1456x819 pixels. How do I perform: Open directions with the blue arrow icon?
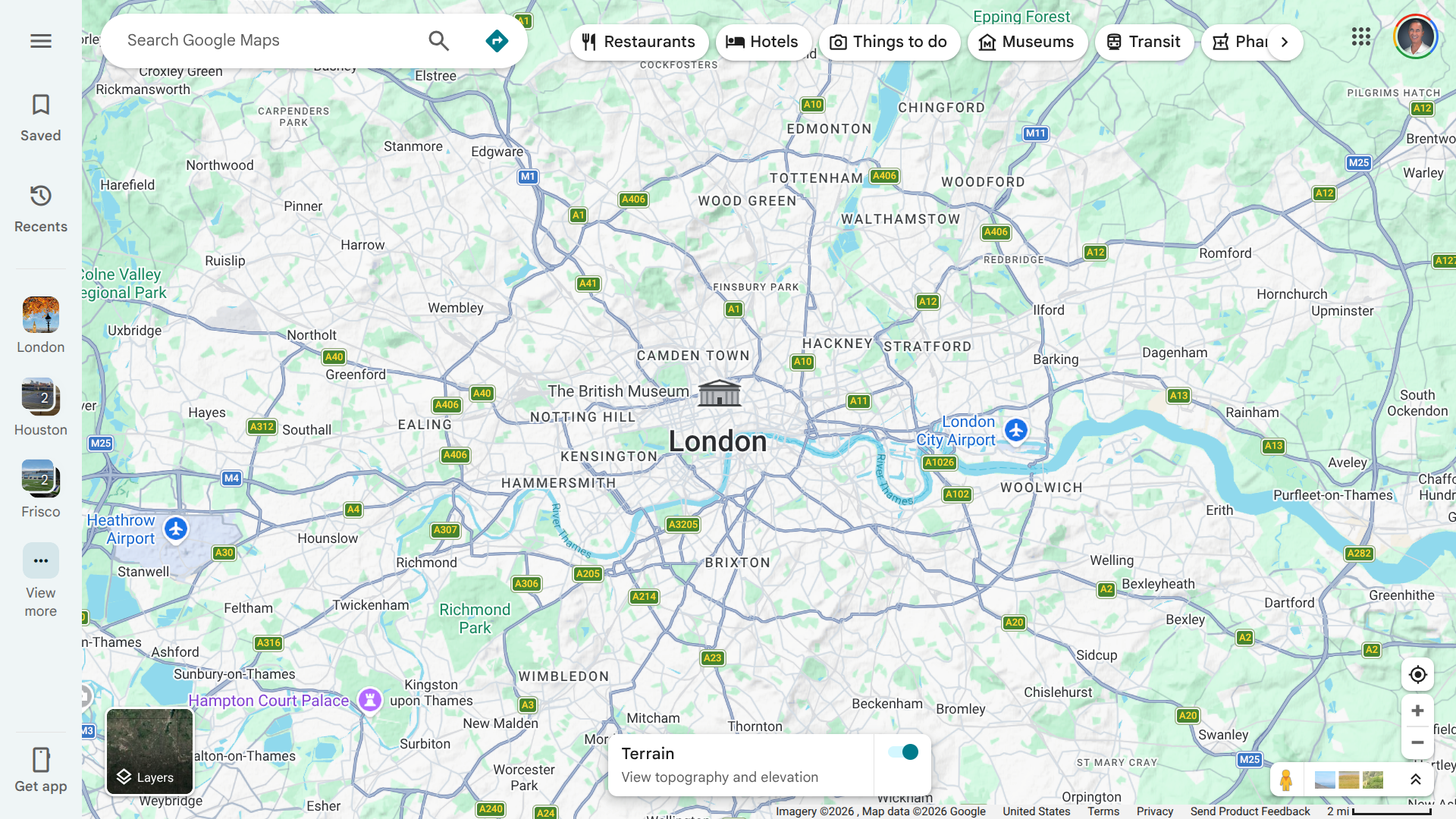coord(497,41)
